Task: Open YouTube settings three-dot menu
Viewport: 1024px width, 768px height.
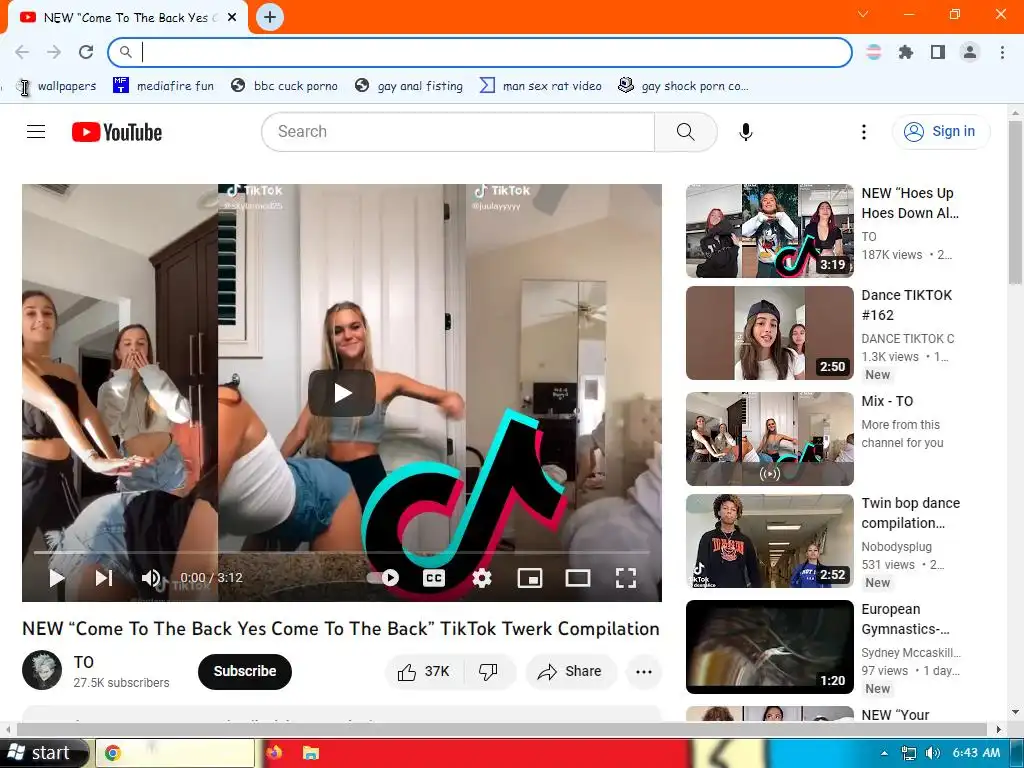Action: tap(863, 132)
